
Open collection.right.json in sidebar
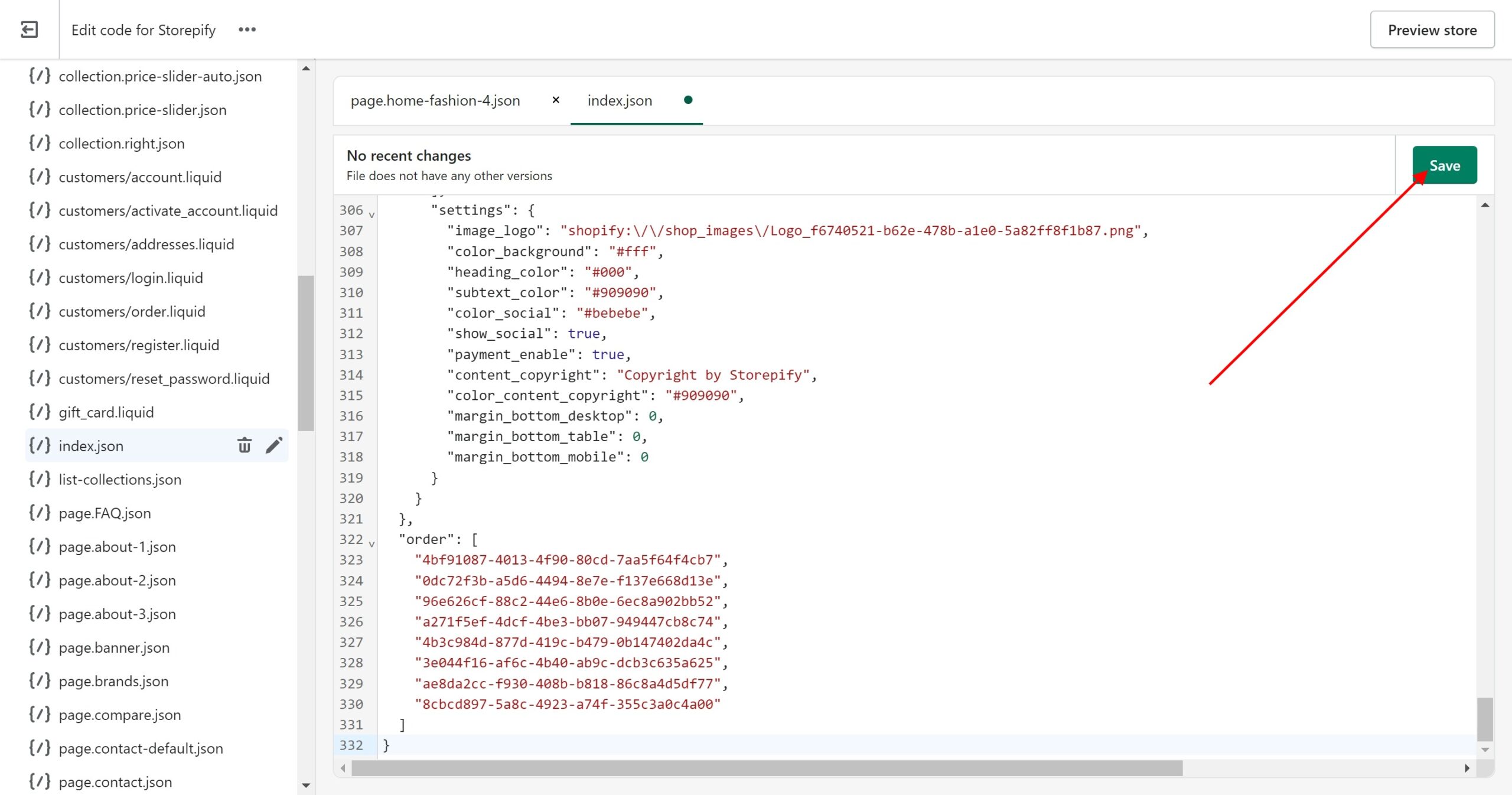pyautogui.click(x=122, y=144)
